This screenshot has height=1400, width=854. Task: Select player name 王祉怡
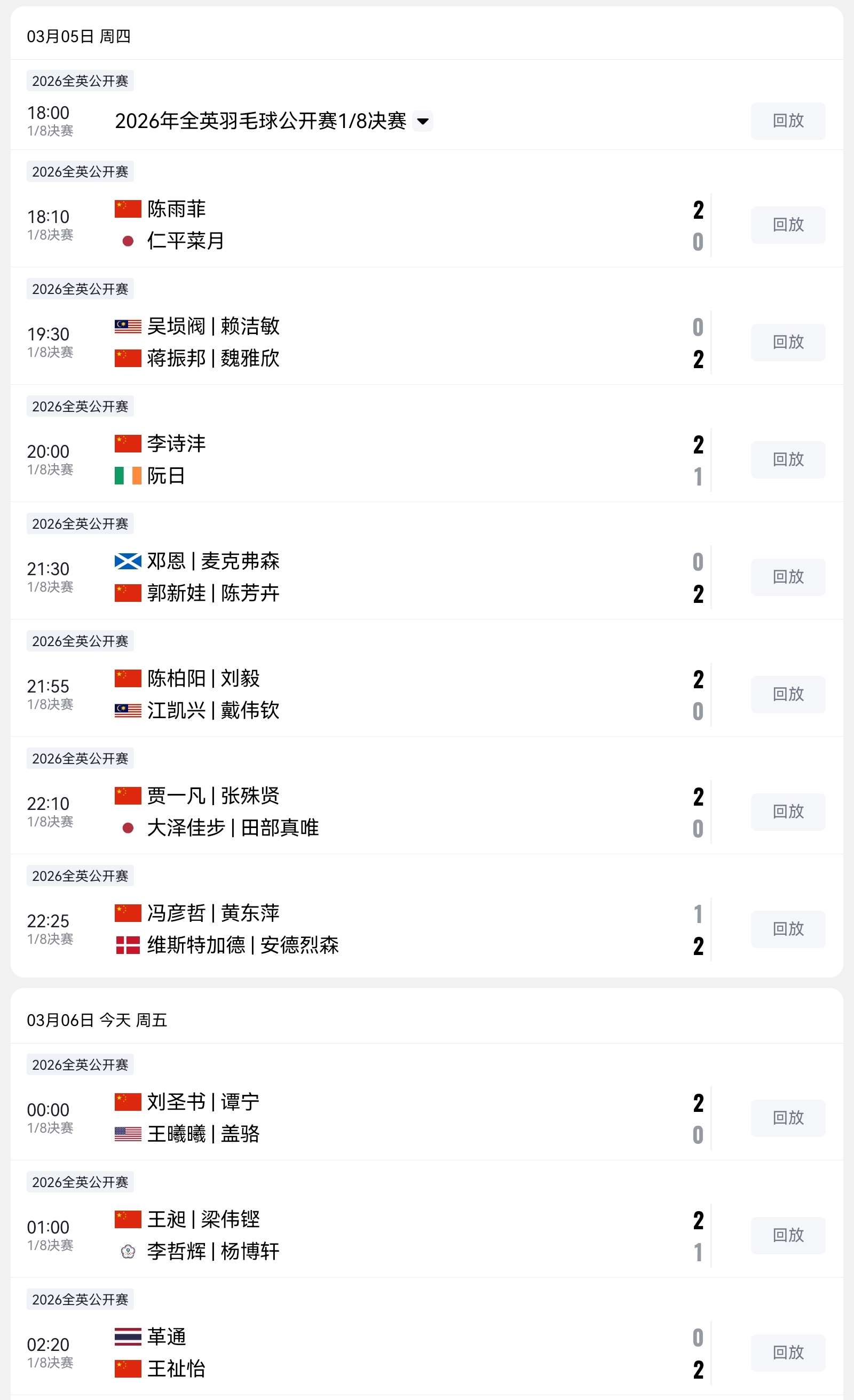(176, 1369)
